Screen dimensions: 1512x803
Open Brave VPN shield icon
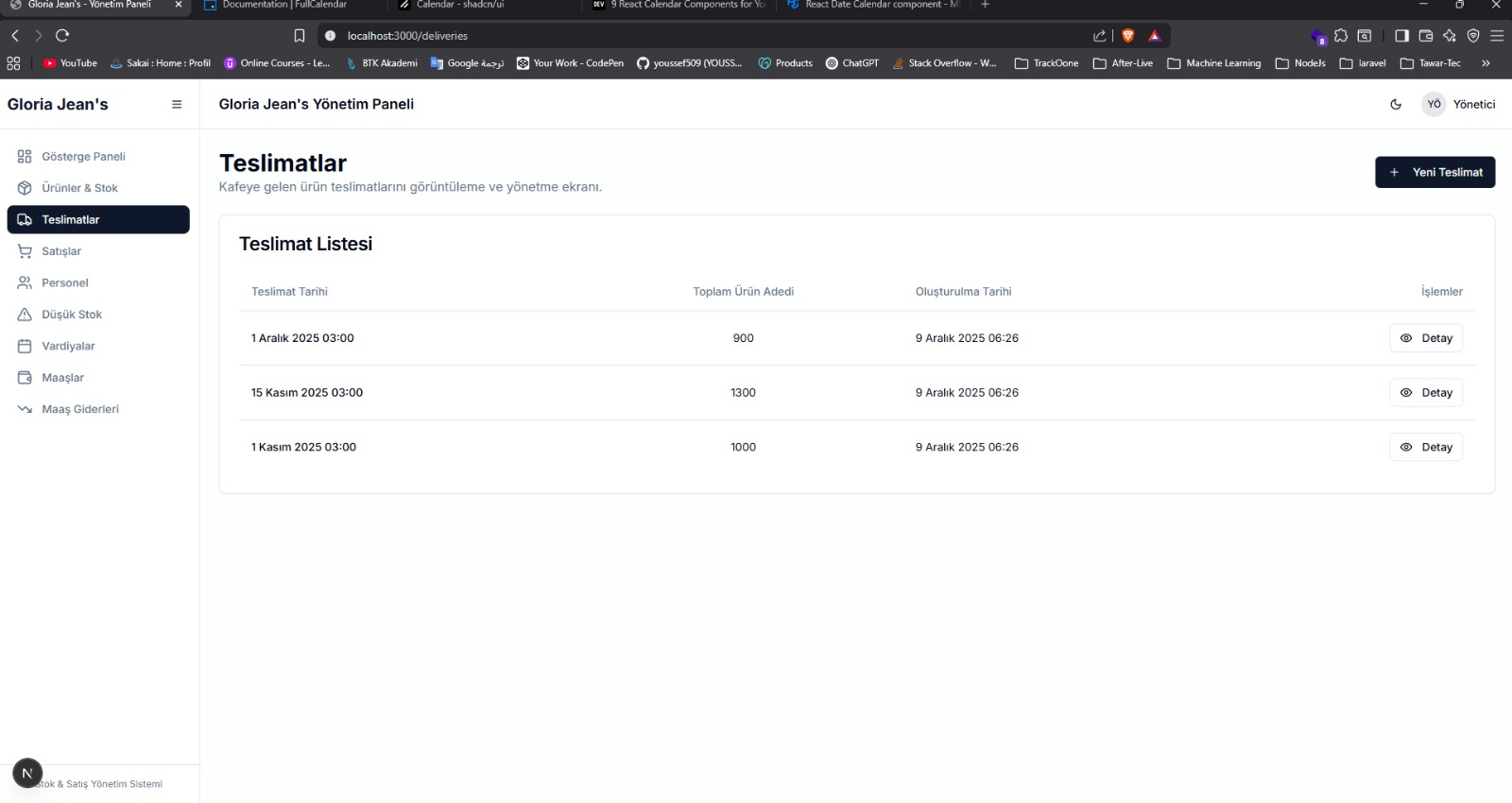(x=1473, y=36)
